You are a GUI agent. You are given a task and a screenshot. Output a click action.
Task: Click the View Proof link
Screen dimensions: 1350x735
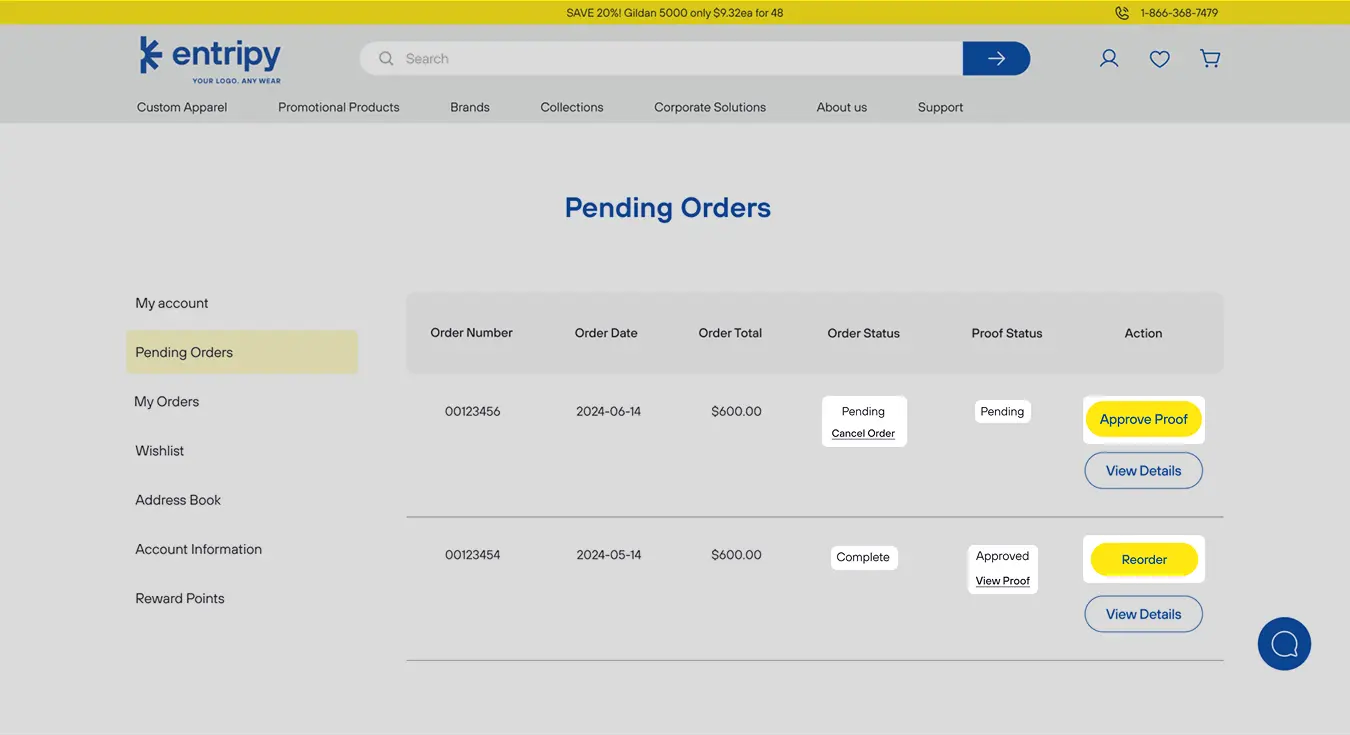(x=1003, y=581)
